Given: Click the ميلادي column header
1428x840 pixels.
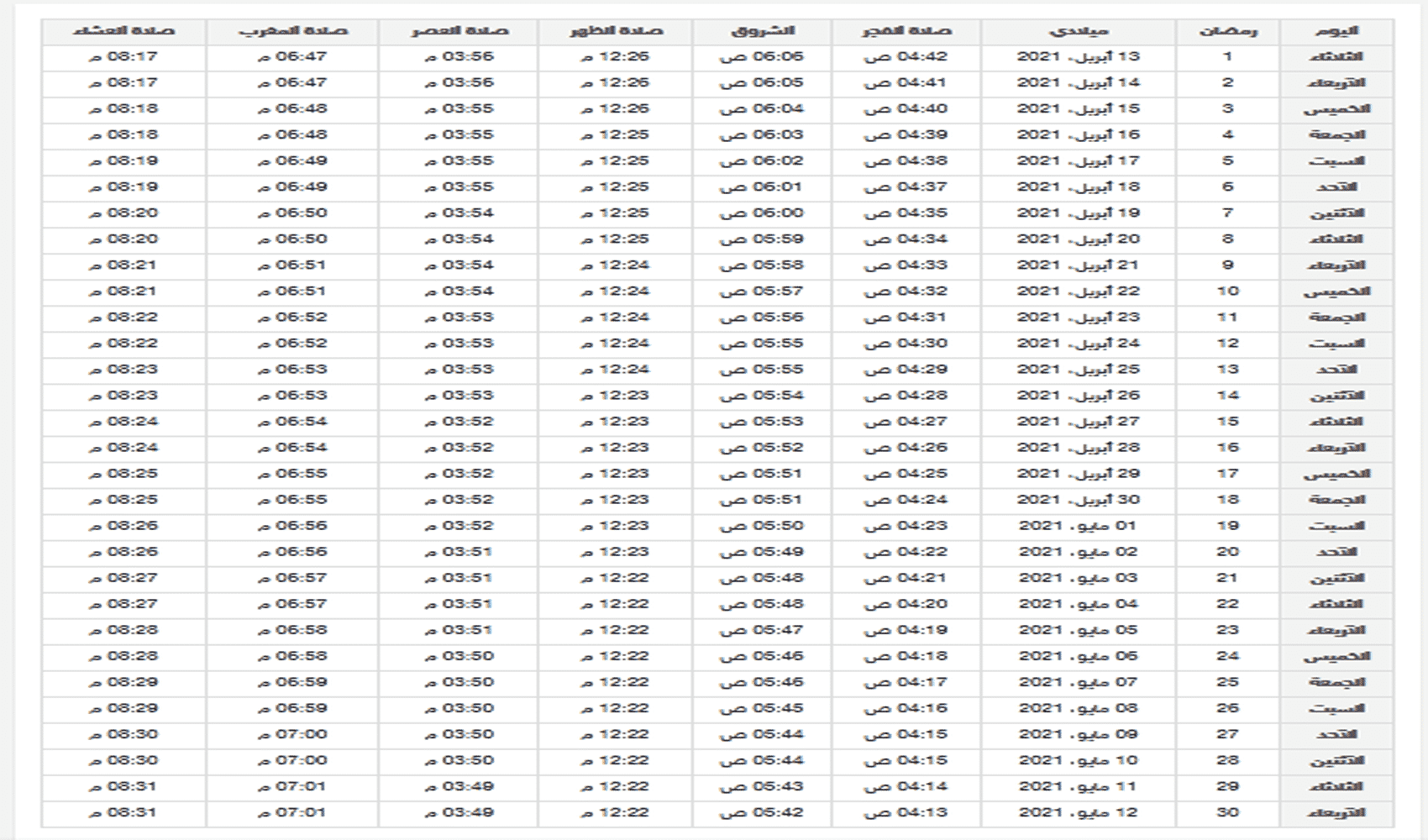Looking at the screenshot, I should (x=1079, y=31).
